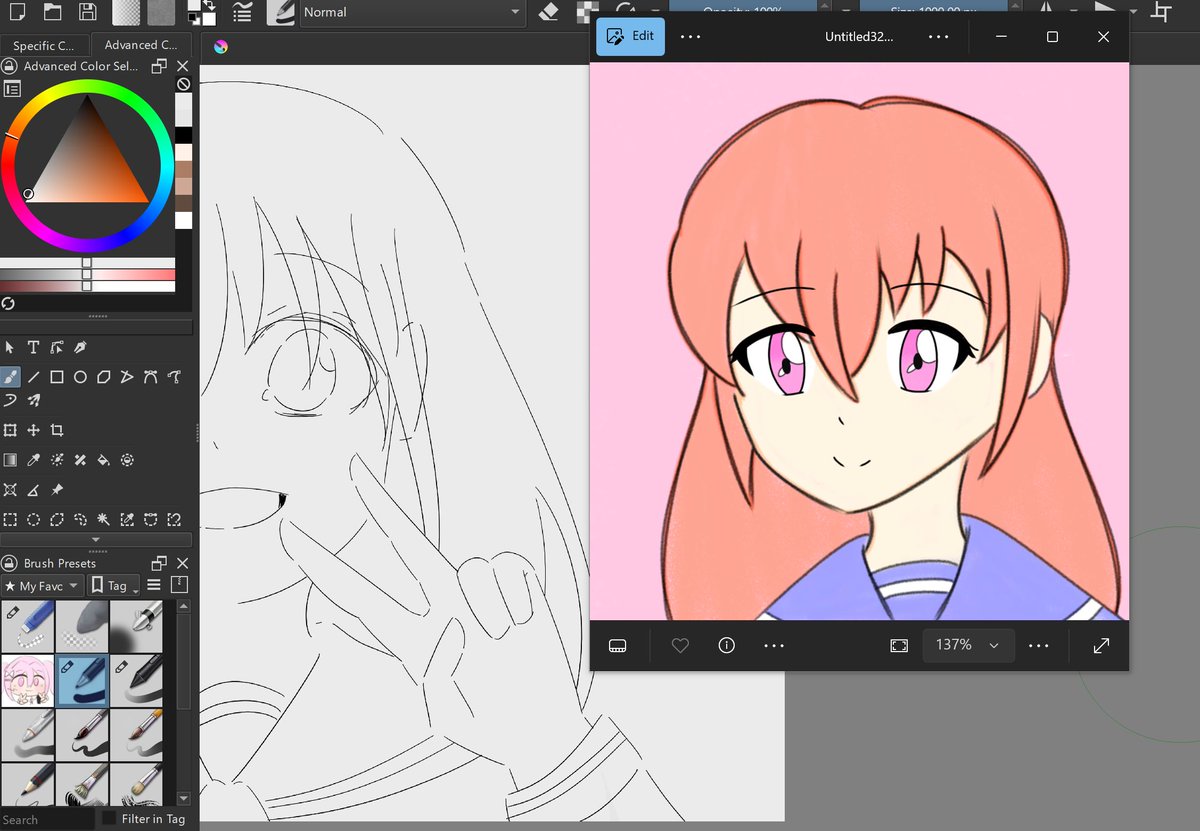Open the brush preset chooser button

tap(282, 12)
